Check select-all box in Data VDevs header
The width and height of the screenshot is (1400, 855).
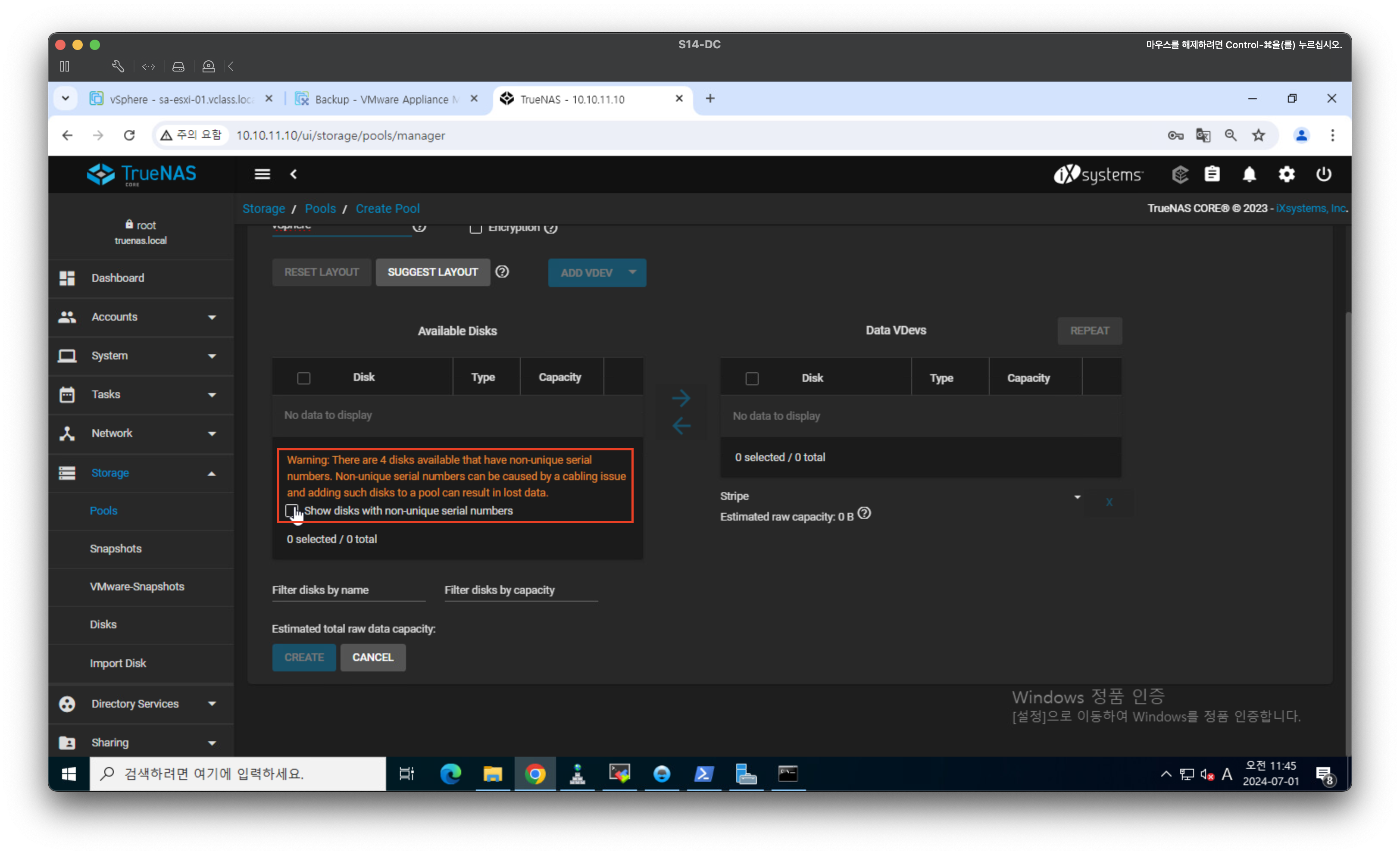(x=752, y=378)
